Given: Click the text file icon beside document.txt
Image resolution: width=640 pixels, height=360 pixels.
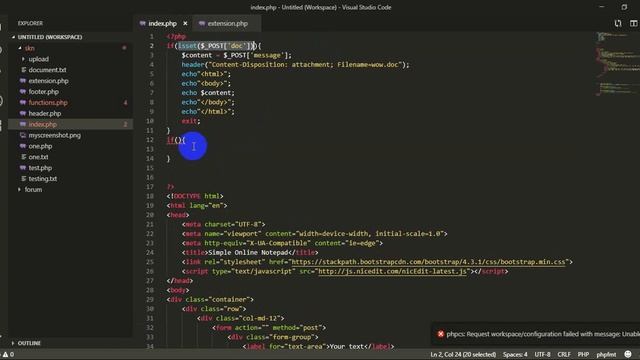Looking at the screenshot, I should pyautogui.click(x=23, y=70).
